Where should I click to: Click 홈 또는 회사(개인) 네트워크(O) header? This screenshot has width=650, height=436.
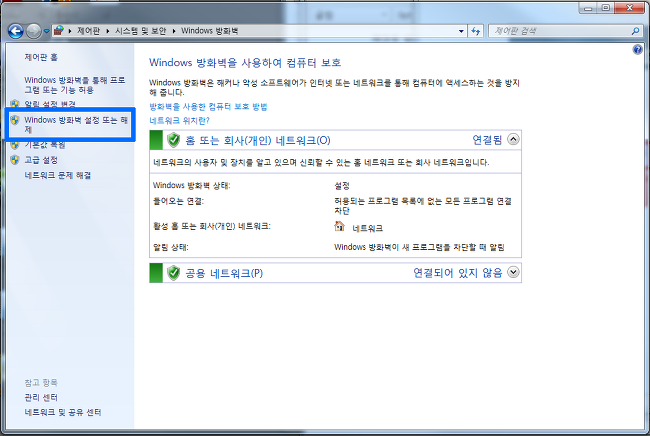pos(257,140)
